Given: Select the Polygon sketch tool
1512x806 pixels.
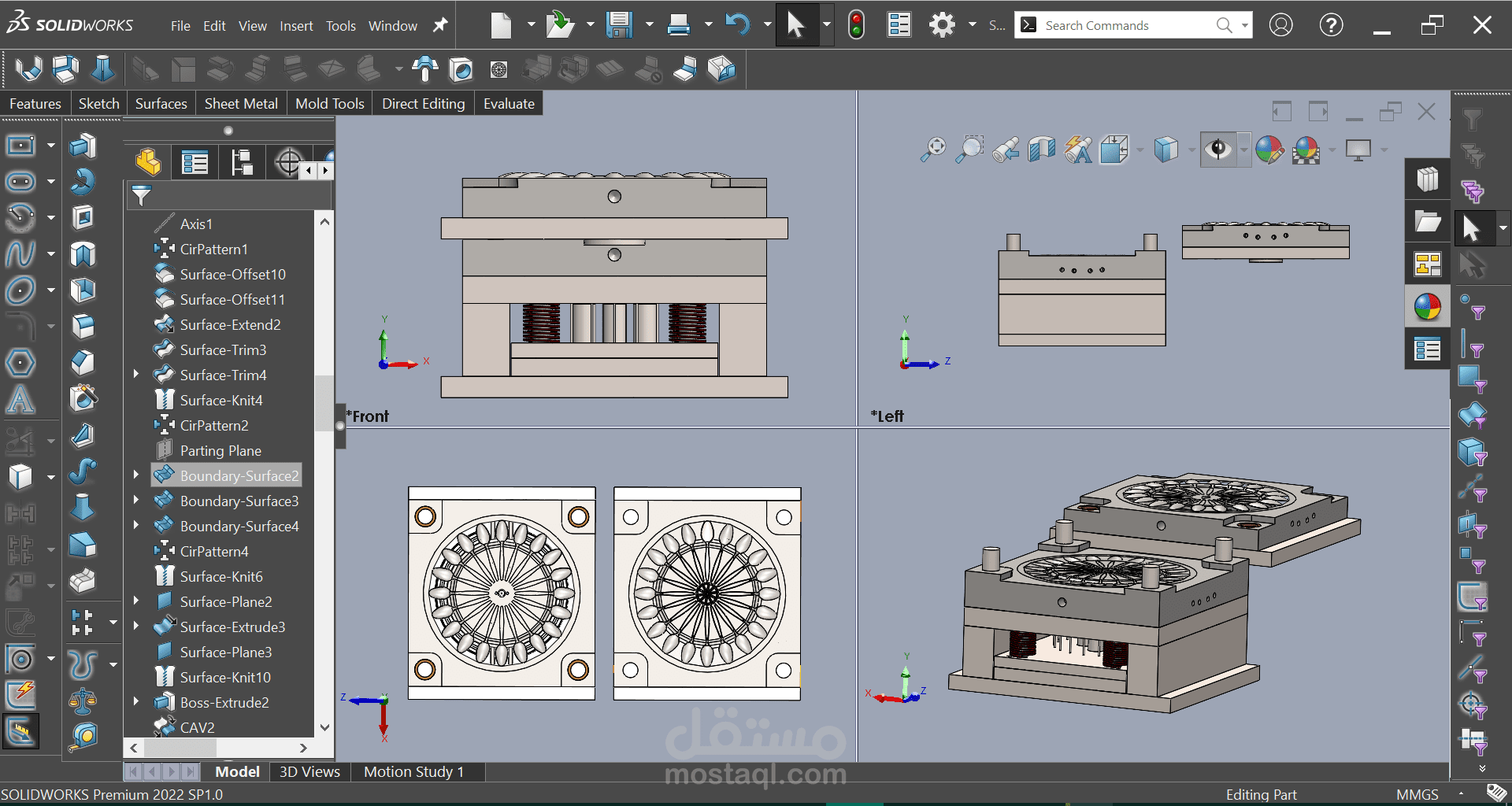Looking at the screenshot, I should [20, 363].
